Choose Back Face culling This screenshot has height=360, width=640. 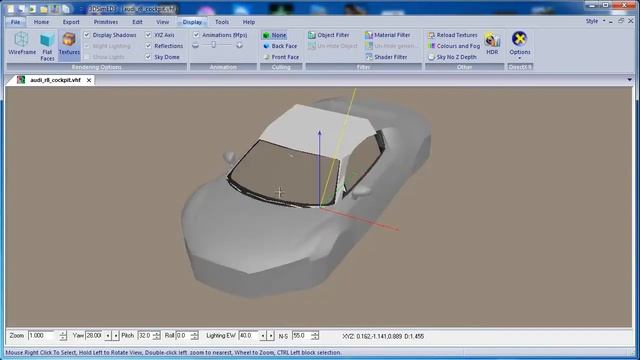tap(280, 46)
